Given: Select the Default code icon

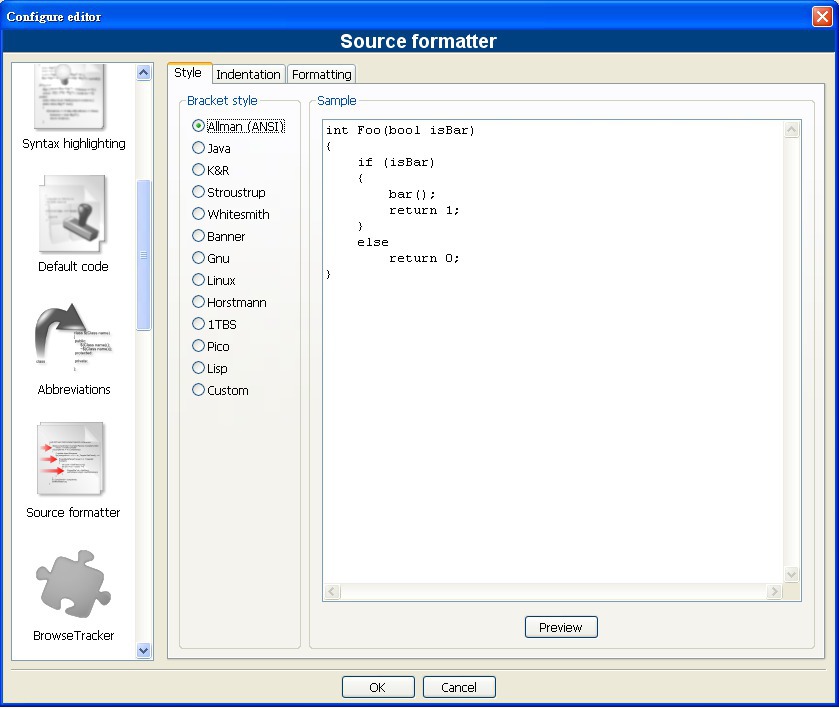Looking at the screenshot, I should tap(73, 215).
